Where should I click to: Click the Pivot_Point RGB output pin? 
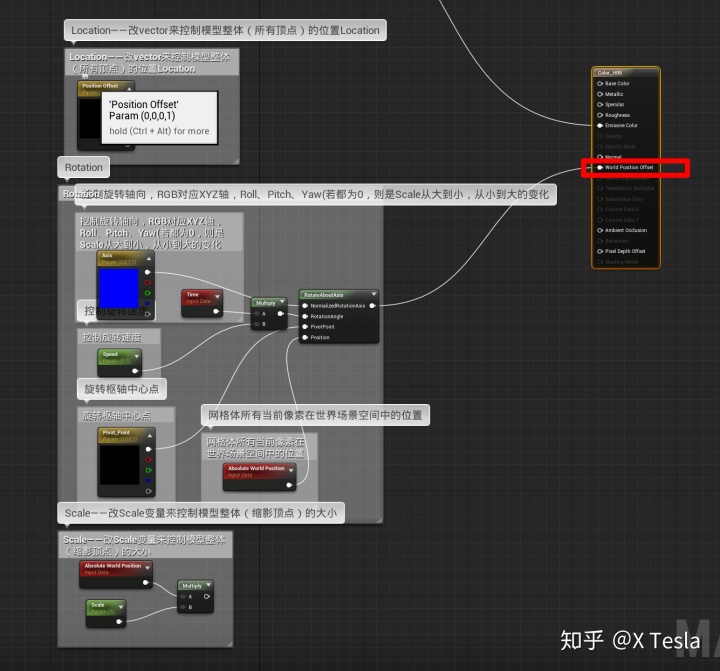click(x=148, y=449)
